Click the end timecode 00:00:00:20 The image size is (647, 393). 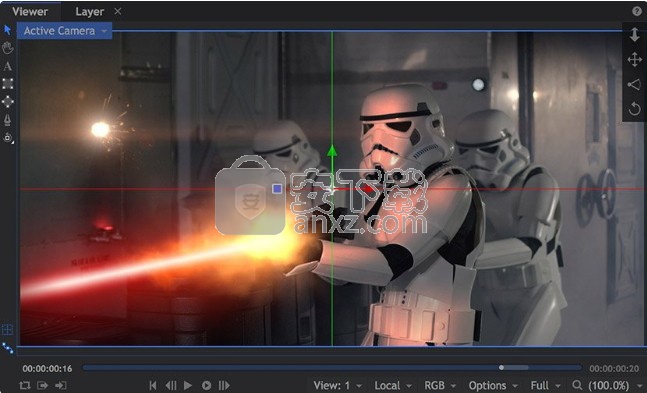[614, 368]
